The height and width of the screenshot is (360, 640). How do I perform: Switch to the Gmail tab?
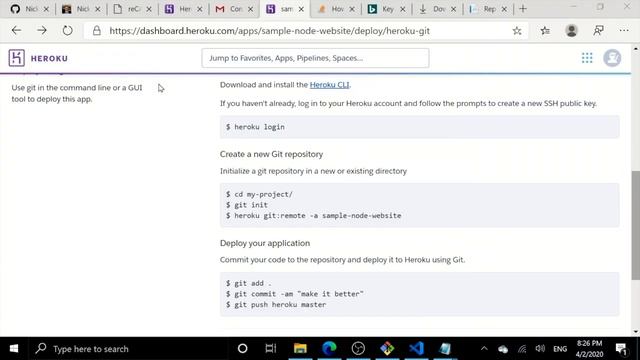point(234,9)
